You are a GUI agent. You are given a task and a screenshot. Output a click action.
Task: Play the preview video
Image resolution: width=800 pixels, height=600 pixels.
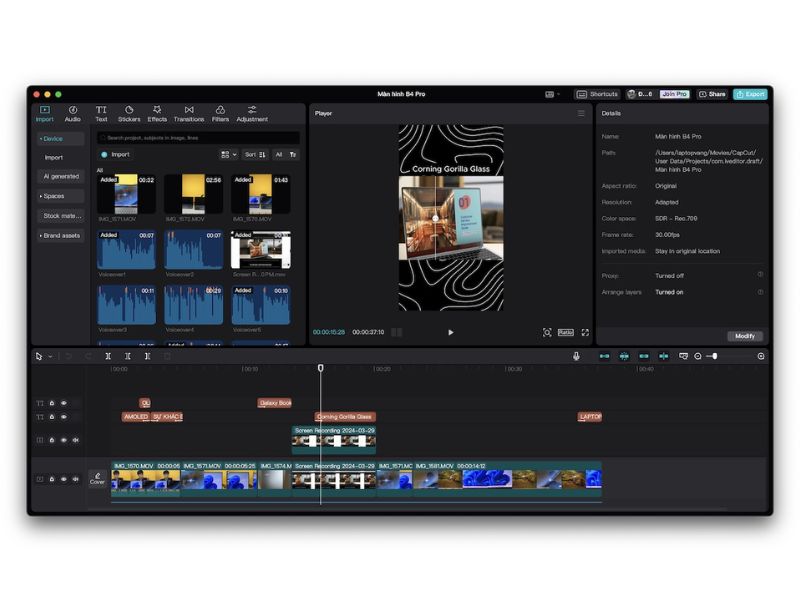[451, 332]
